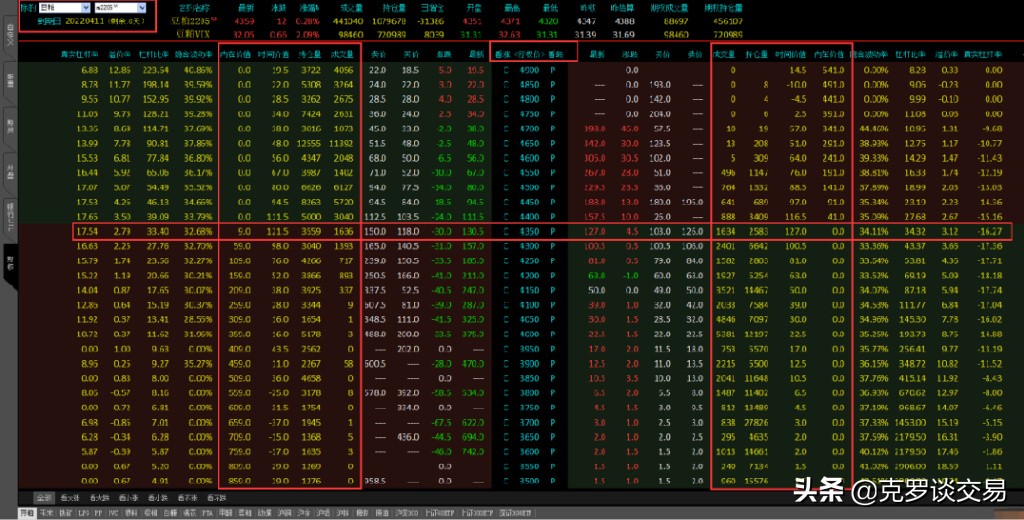Switch to the PVC bottom tab
The width and height of the screenshot is (1024, 520).
coord(114,513)
